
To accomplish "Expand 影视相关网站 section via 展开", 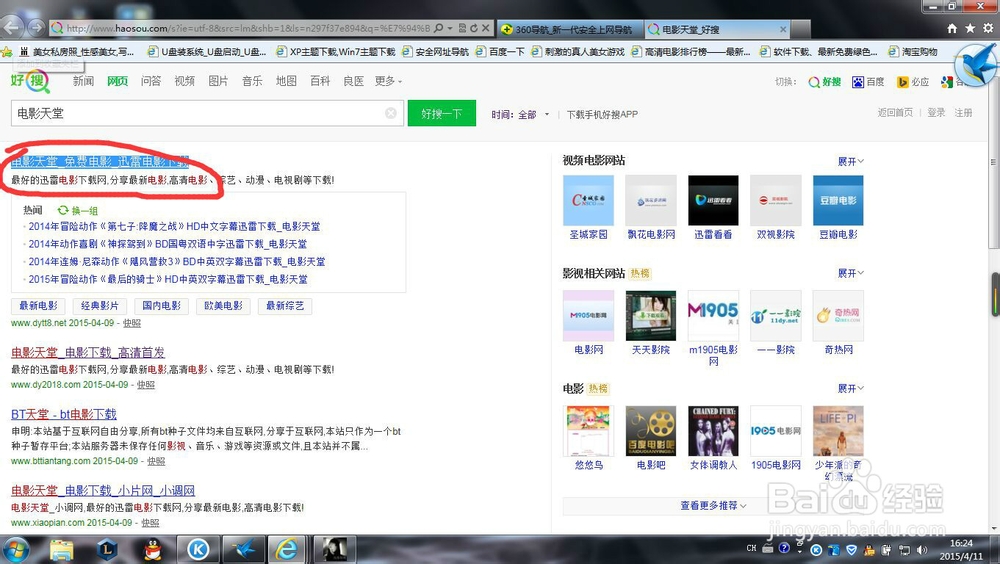I will 851,273.
